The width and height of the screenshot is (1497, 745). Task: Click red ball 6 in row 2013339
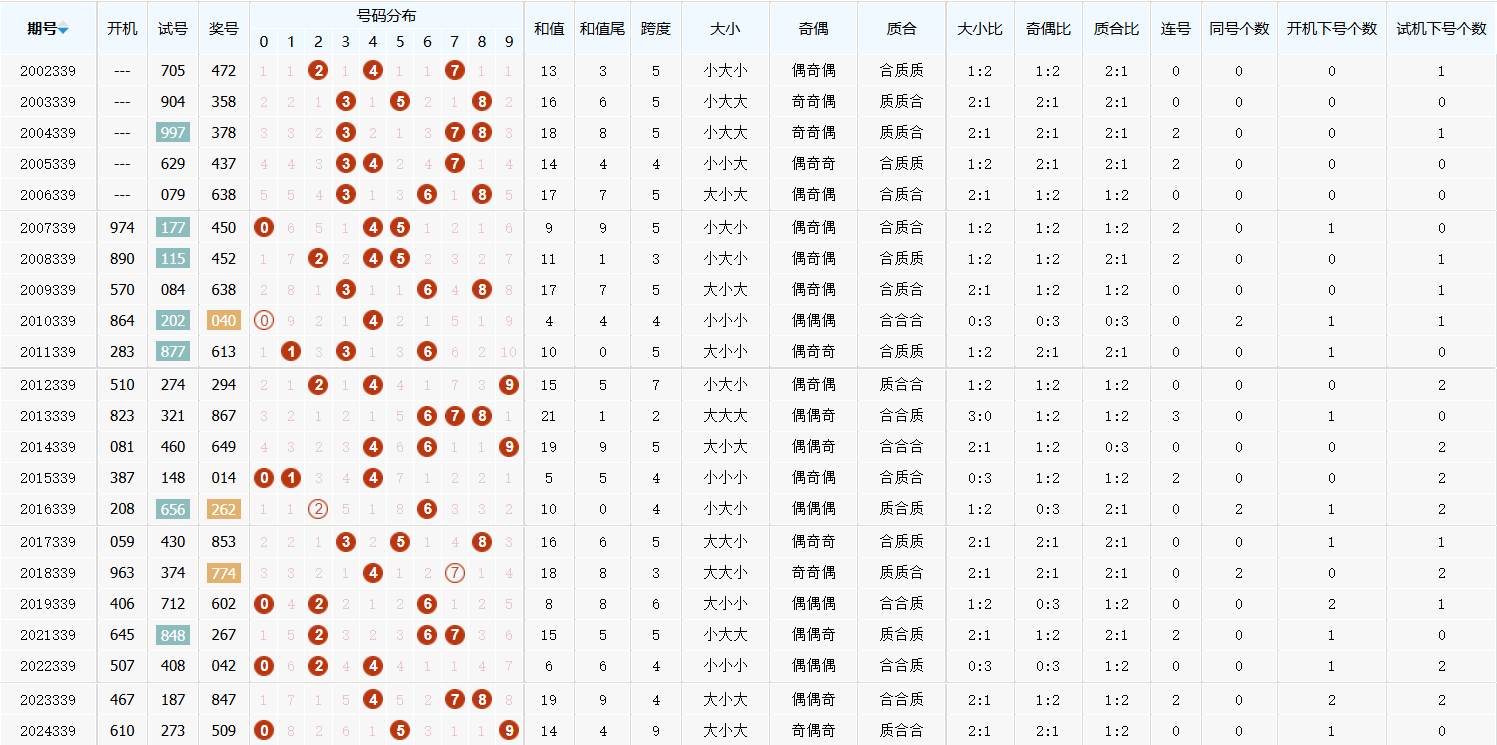pos(427,415)
